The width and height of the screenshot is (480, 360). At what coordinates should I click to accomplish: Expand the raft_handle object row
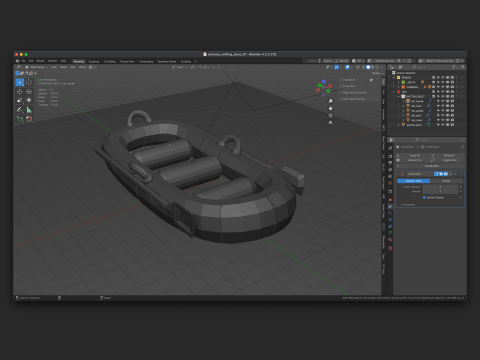click(x=403, y=101)
